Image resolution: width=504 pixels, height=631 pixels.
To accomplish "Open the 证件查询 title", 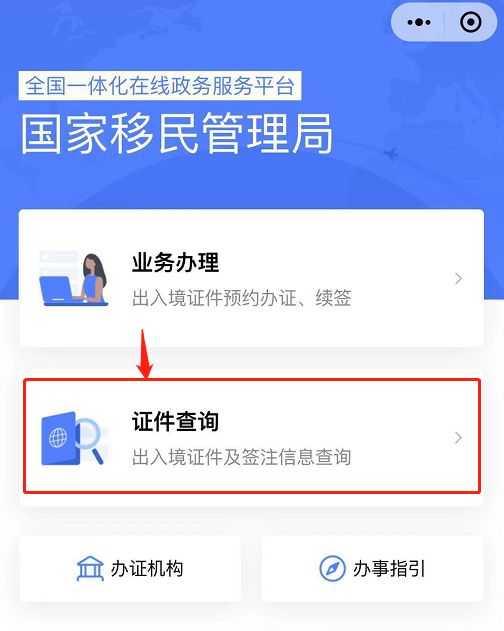I will click(176, 421).
